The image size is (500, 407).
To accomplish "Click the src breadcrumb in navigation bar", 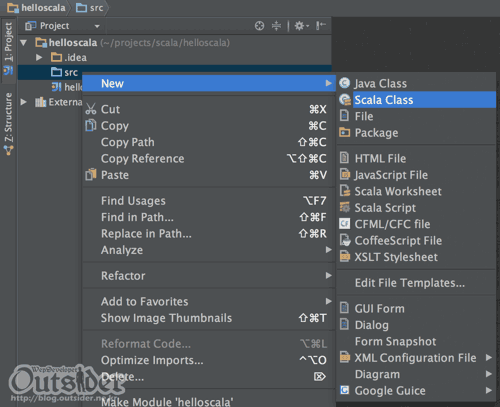I will [x=90, y=8].
